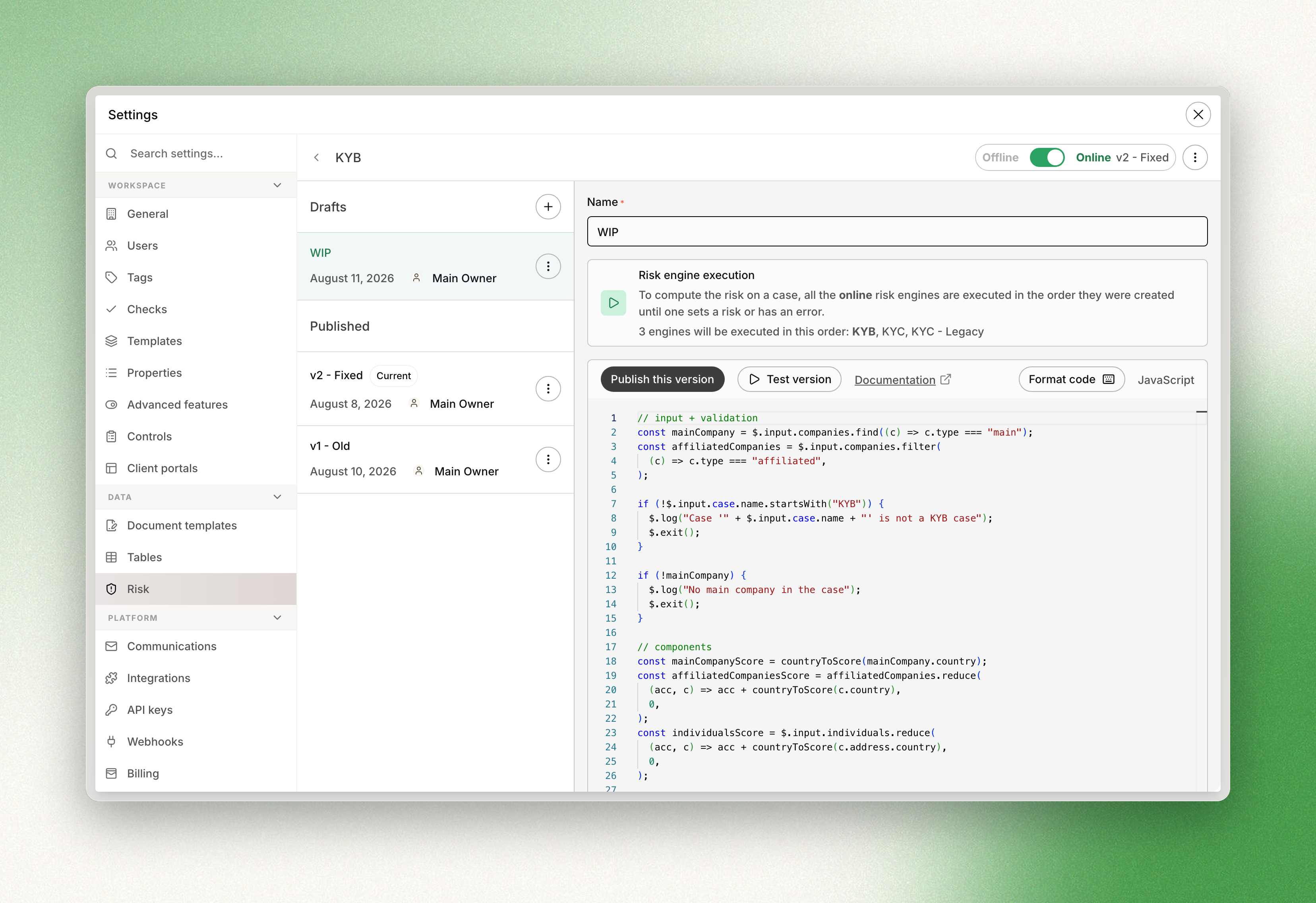1316x903 pixels.
Task: Click the Format code button
Action: pos(1071,380)
